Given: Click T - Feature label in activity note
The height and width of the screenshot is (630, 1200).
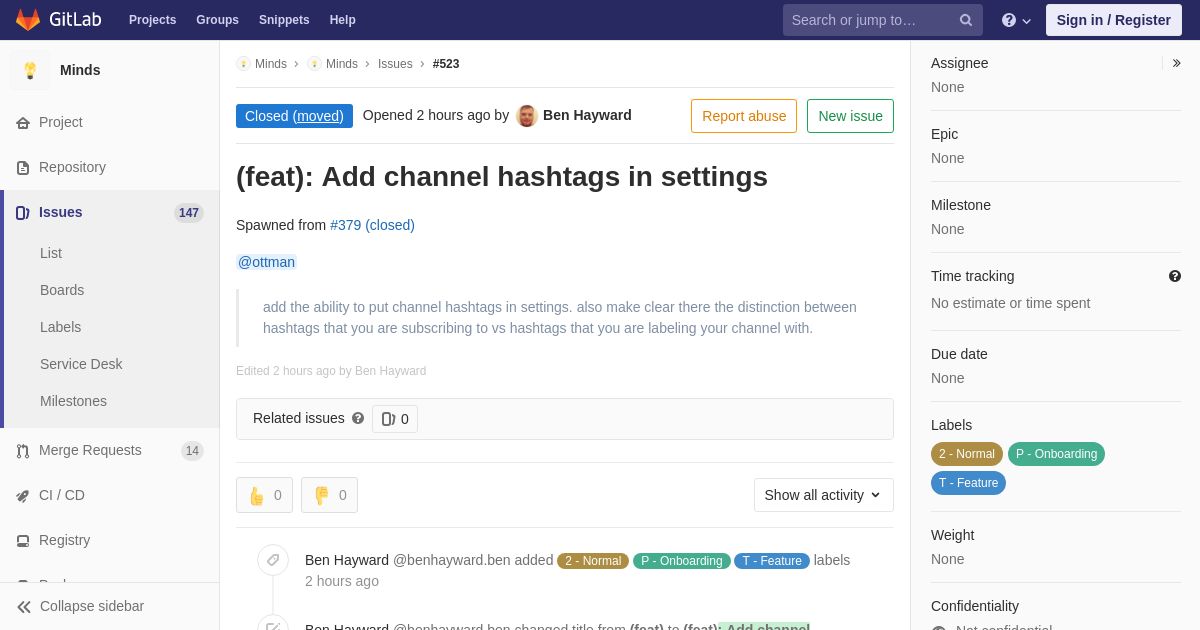Looking at the screenshot, I should 772,561.
